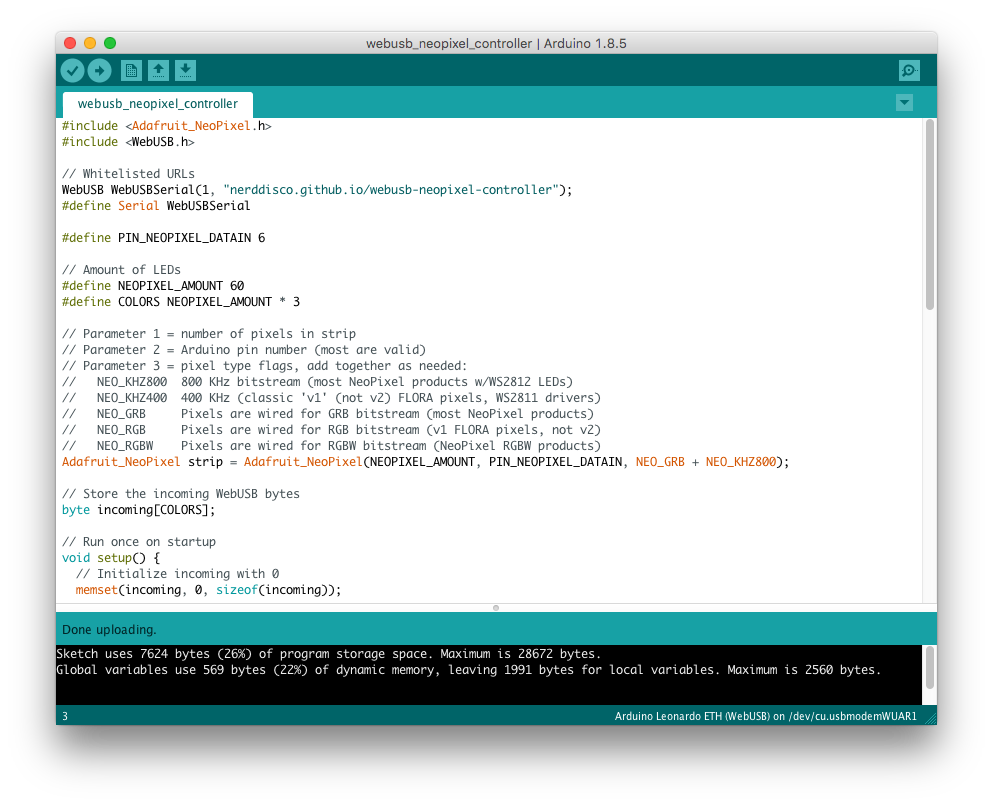The image size is (993, 805).
Task: Click the '// Whitelisted URLs' comment
Action: 128,174
